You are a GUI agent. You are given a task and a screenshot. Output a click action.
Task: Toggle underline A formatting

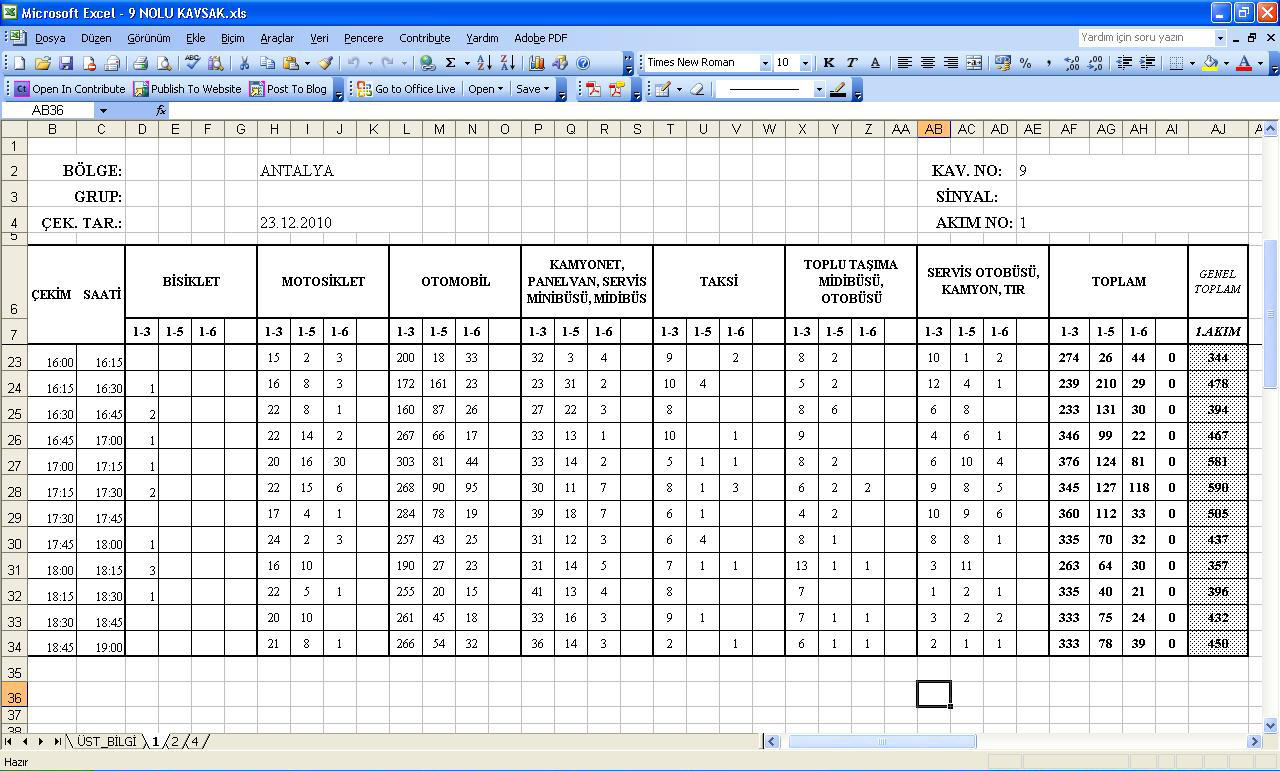875,63
